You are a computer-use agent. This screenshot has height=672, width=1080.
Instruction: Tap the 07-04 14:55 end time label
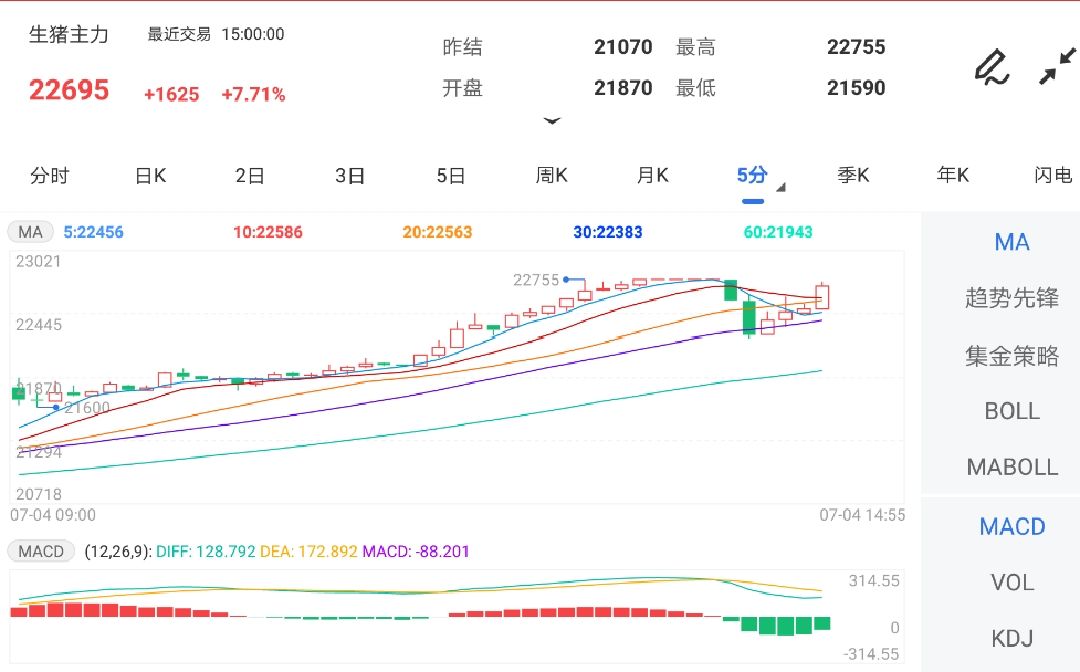(x=862, y=515)
